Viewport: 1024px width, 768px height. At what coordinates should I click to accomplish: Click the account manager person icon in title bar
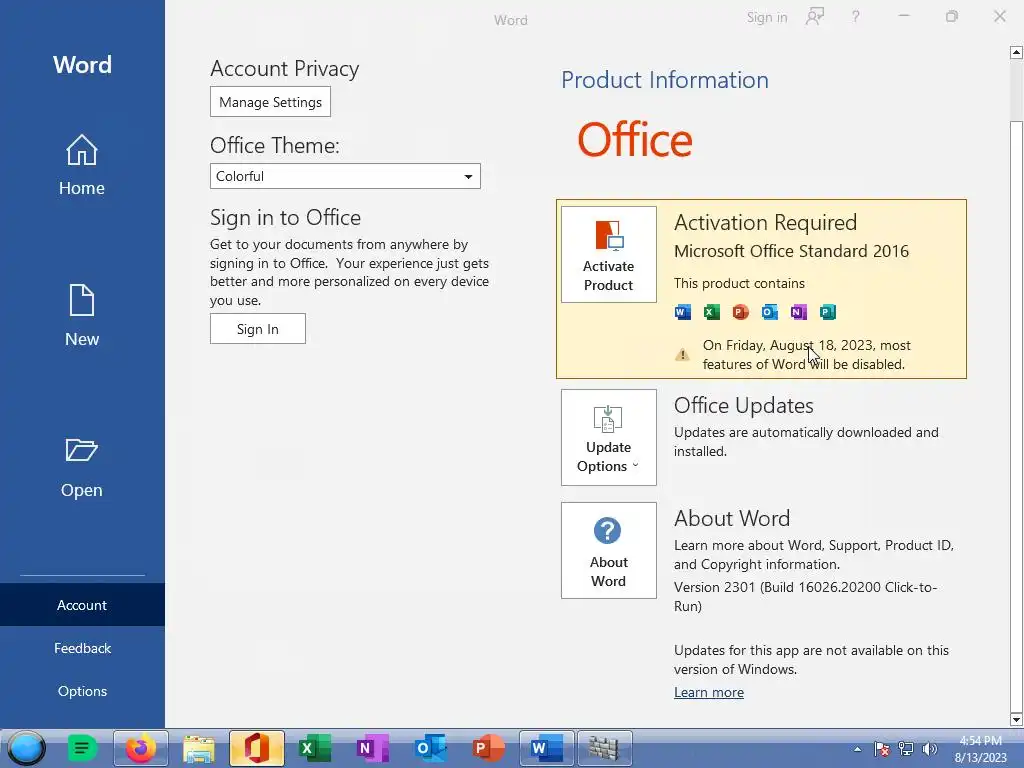814,17
